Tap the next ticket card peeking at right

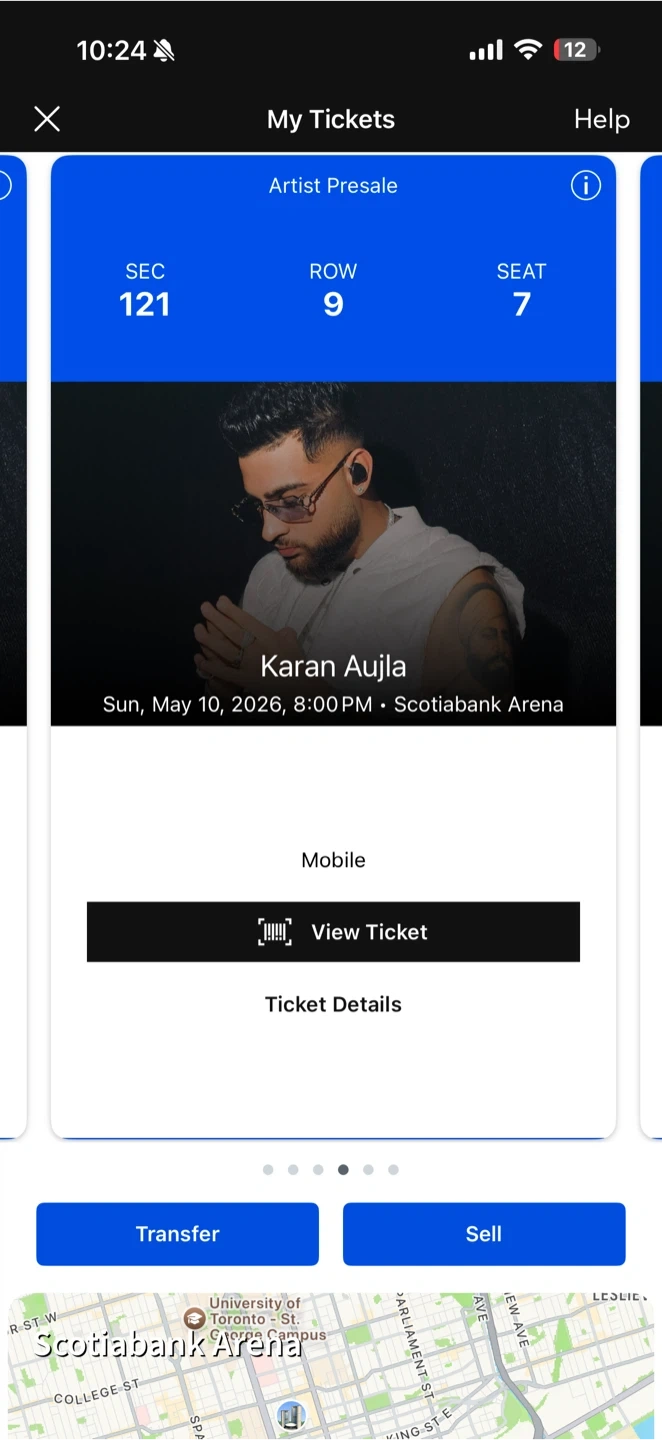[x=651, y=640]
